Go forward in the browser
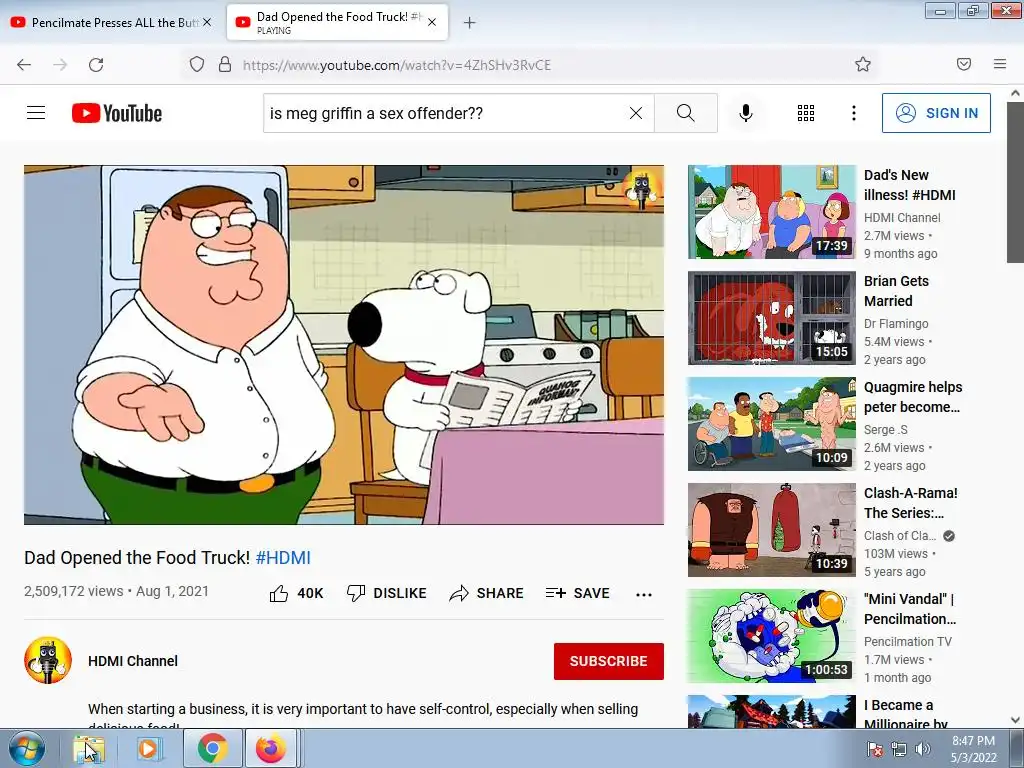Image resolution: width=1024 pixels, height=768 pixels. click(60, 65)
